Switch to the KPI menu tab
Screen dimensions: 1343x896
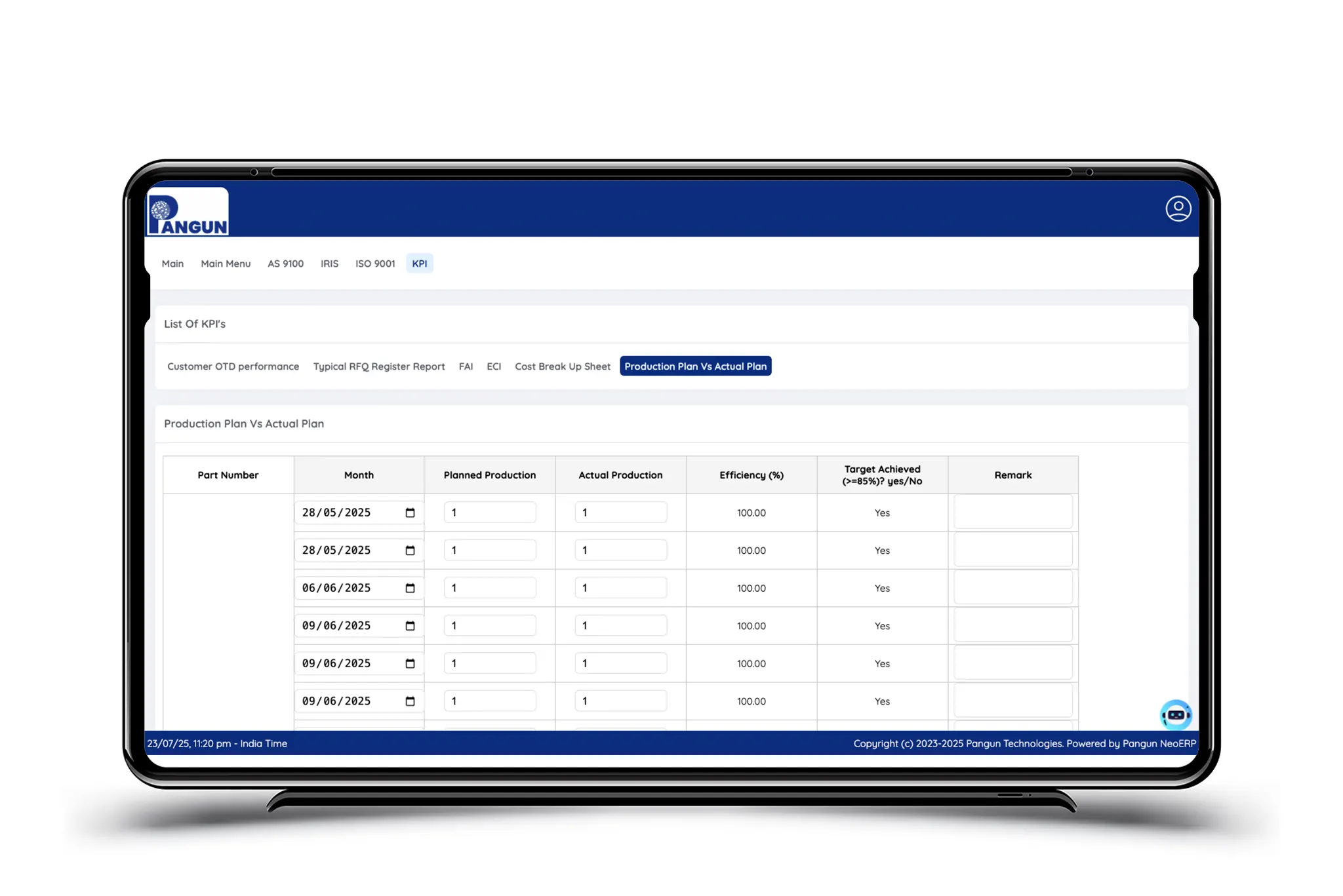419,263
